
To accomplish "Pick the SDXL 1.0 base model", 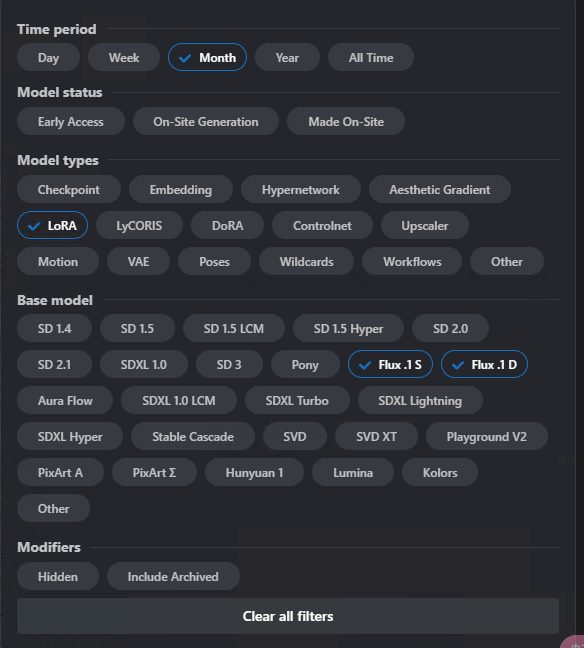I will click(144, 364).
